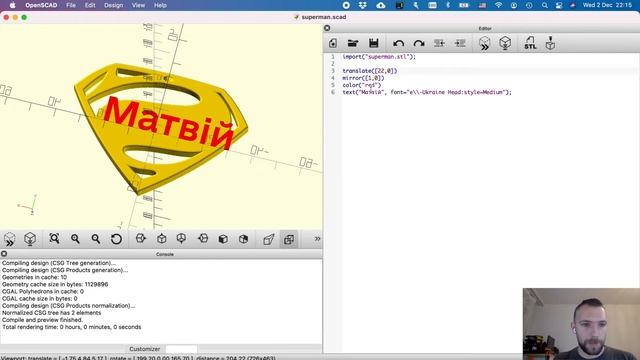Open a file with the folder icon
This screenshot has width=640, height=360.
(353, 43)
